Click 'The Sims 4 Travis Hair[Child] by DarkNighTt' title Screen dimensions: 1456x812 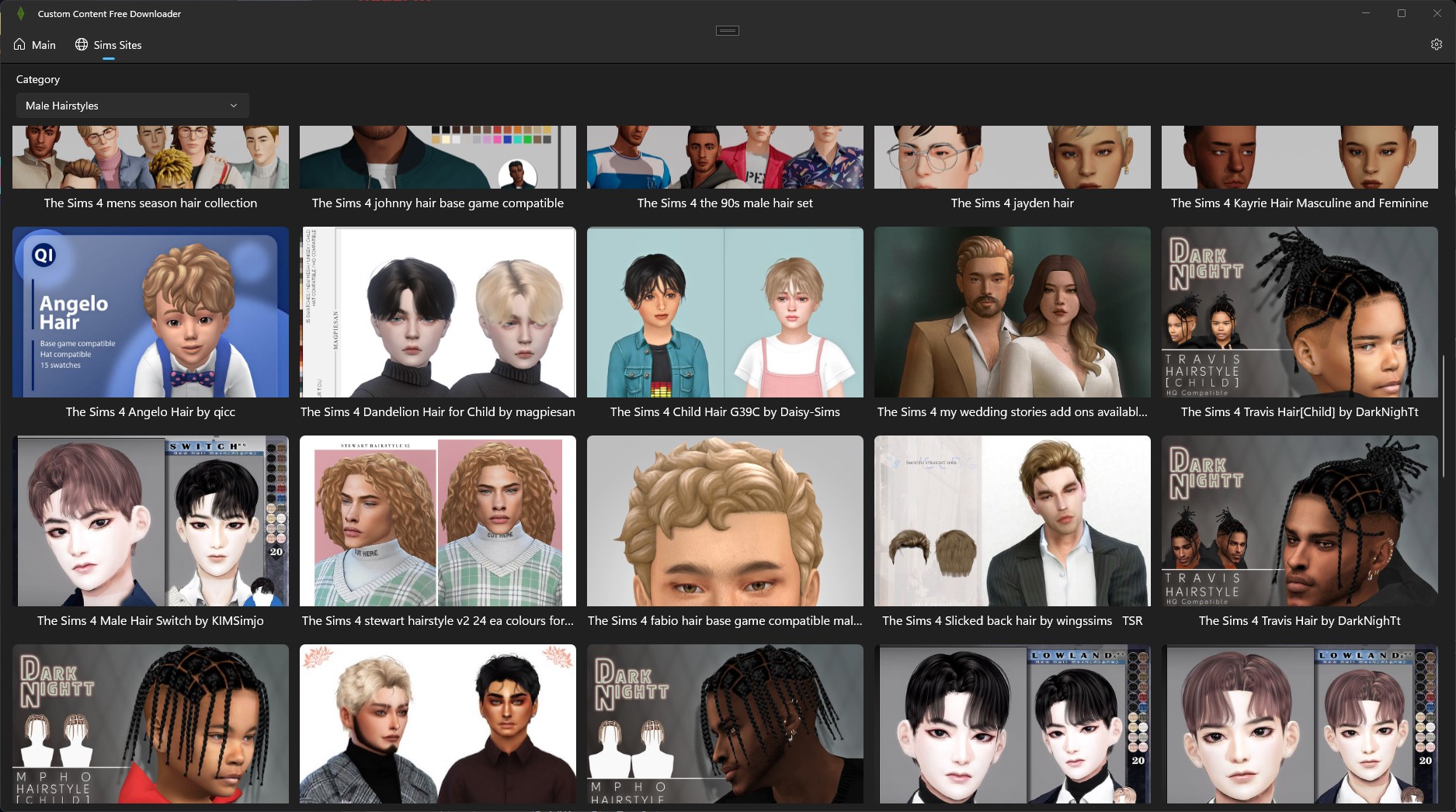(x=1300, y=412)
